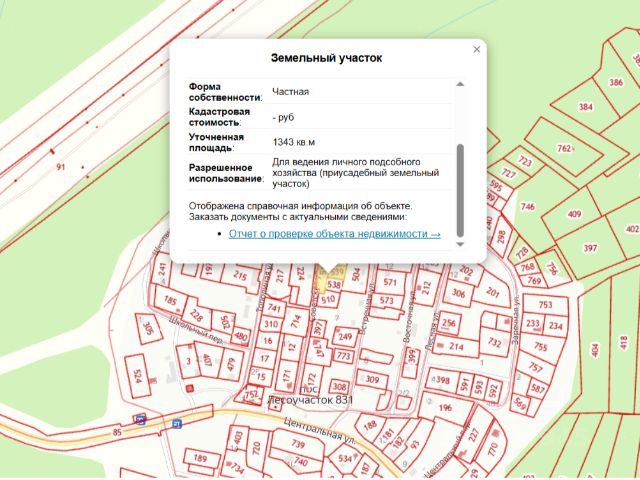Click the 1343 кв.м area value
Image resolution: width=640 pixels, height=480 pixels.
point(293,142)
